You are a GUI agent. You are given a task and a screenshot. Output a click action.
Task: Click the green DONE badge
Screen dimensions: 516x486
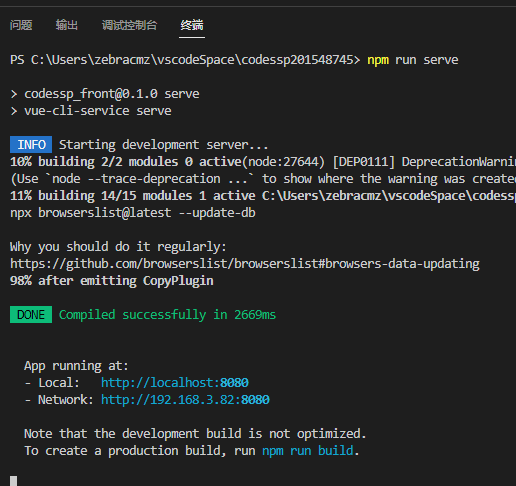click(x=31, y=315)
